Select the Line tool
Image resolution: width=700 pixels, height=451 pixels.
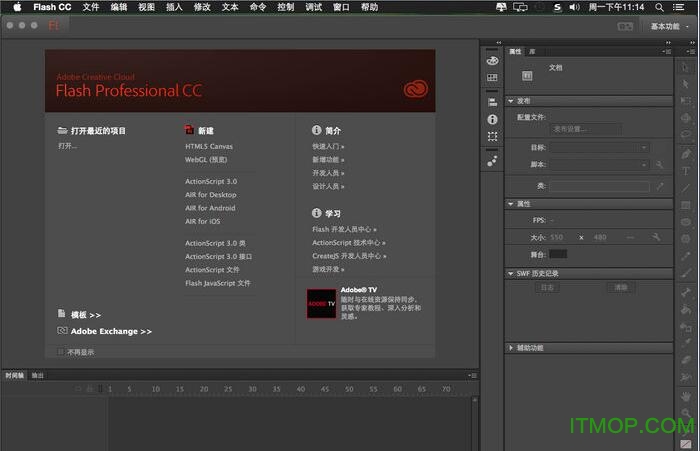pos(686,188)
